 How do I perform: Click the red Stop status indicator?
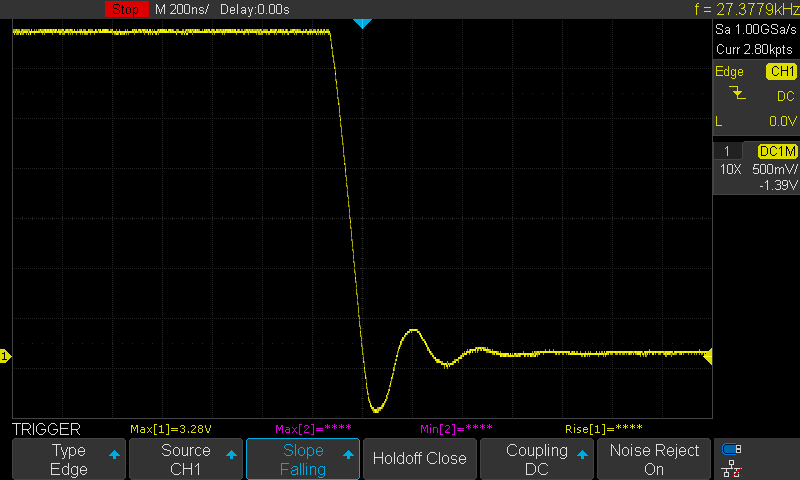tap(125, 9)
